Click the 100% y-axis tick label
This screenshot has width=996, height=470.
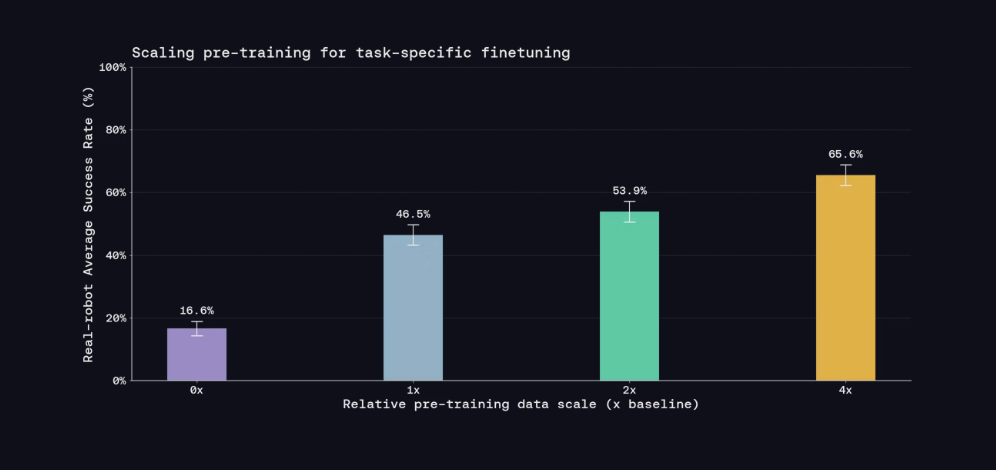coord(113,67)
